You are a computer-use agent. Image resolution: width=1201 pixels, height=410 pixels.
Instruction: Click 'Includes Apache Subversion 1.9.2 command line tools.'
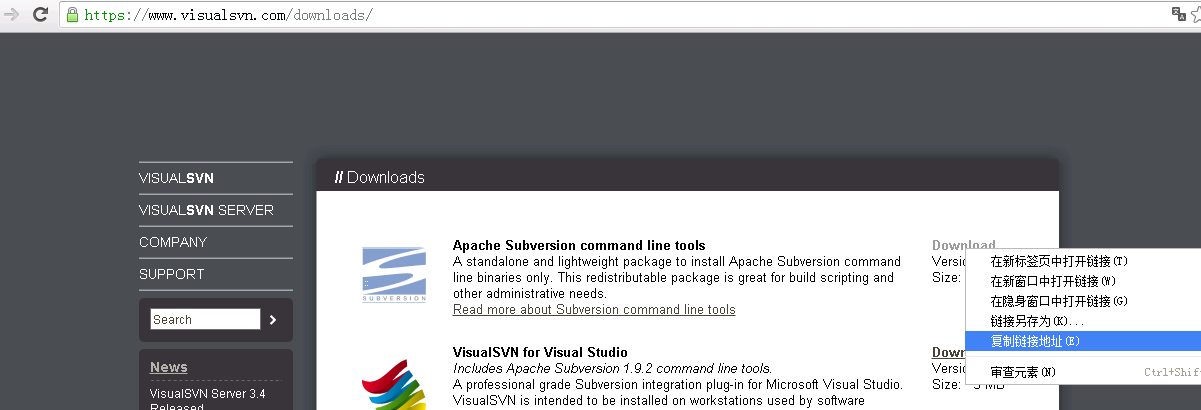click(612, 368)
